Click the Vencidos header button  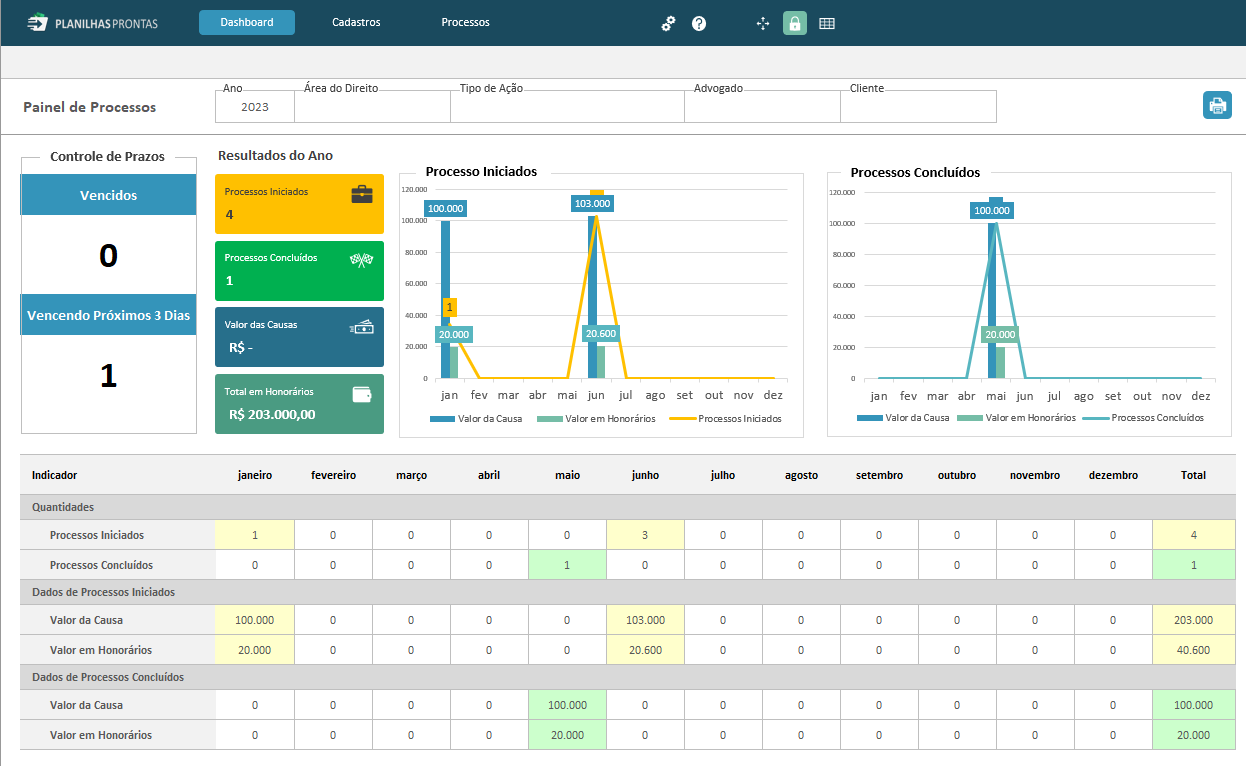109,195
